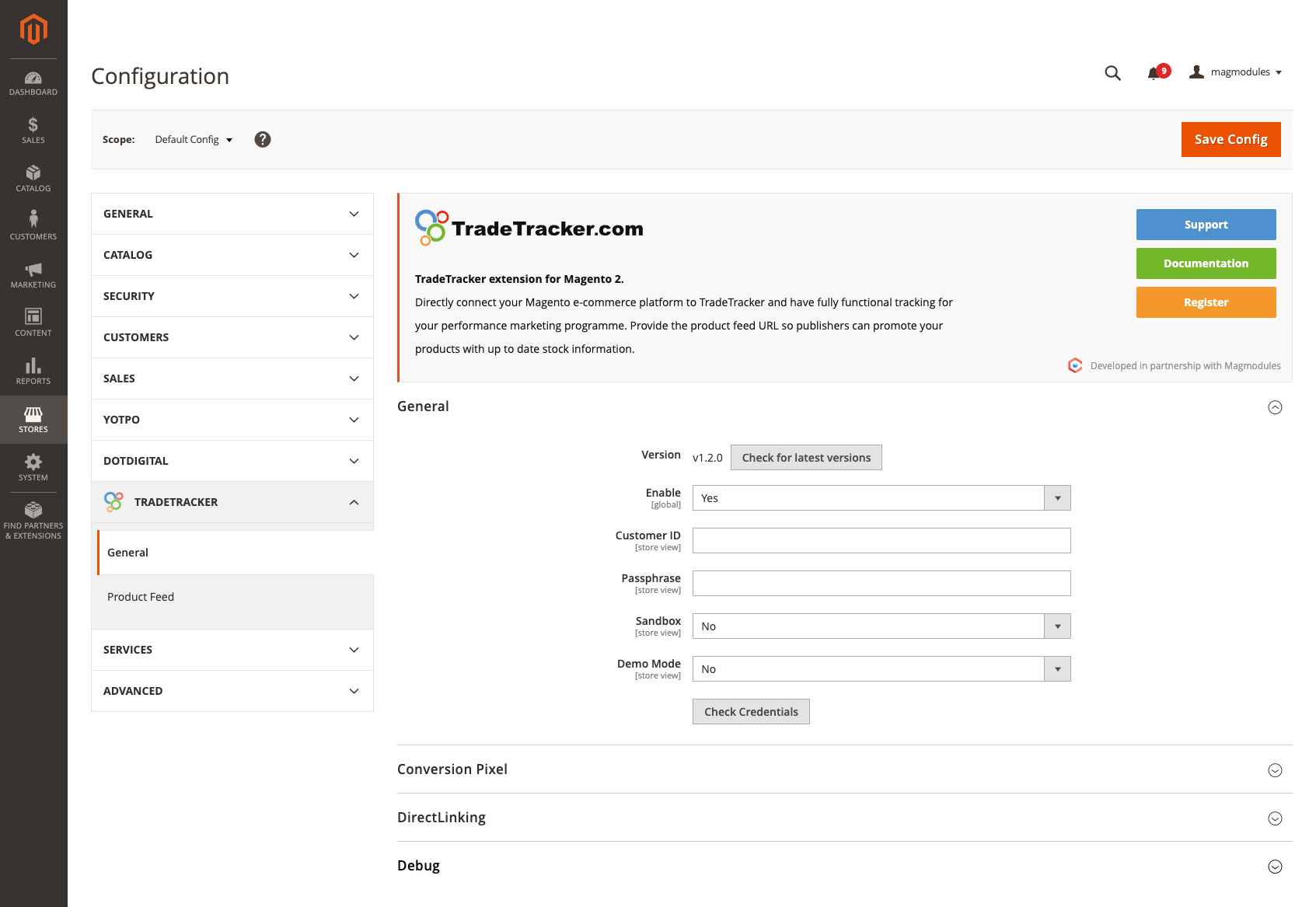The image size is (1316, 907).
Task: Click the Configuration page title
Action: (160, 76)
